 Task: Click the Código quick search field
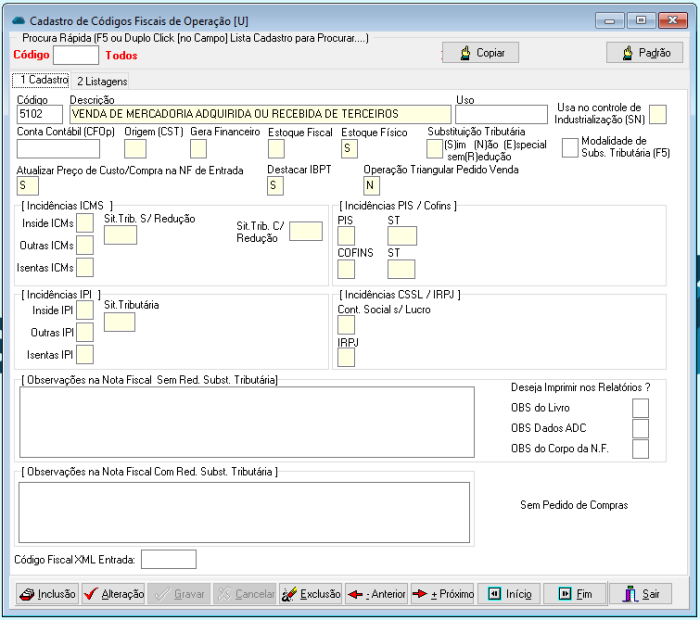pos(76,55)
